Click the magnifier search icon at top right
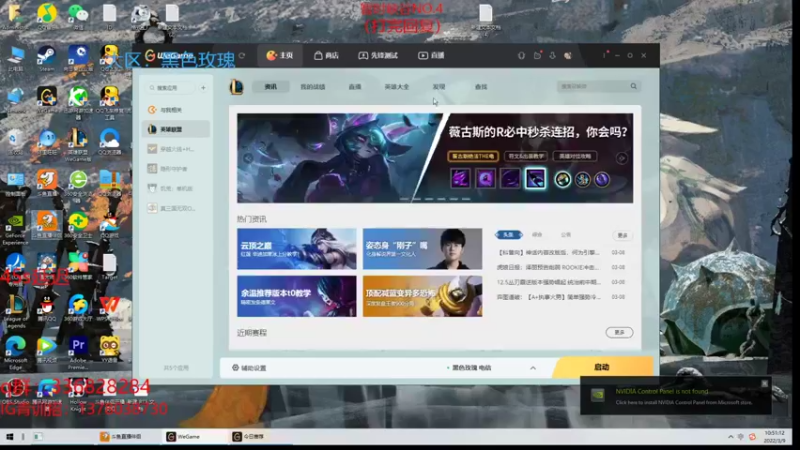The image size is (800, 450). (633, 86)
